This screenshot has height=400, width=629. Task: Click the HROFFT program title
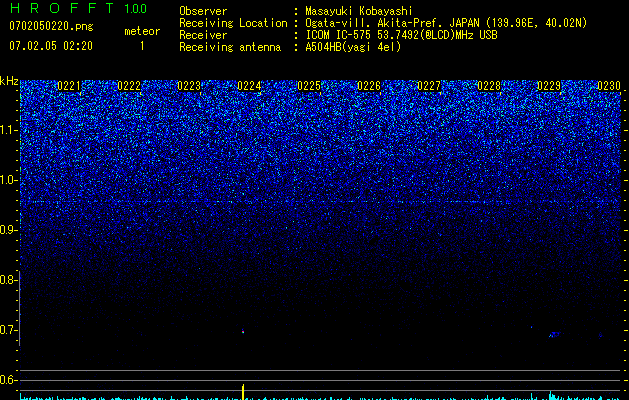click(62, 8)
